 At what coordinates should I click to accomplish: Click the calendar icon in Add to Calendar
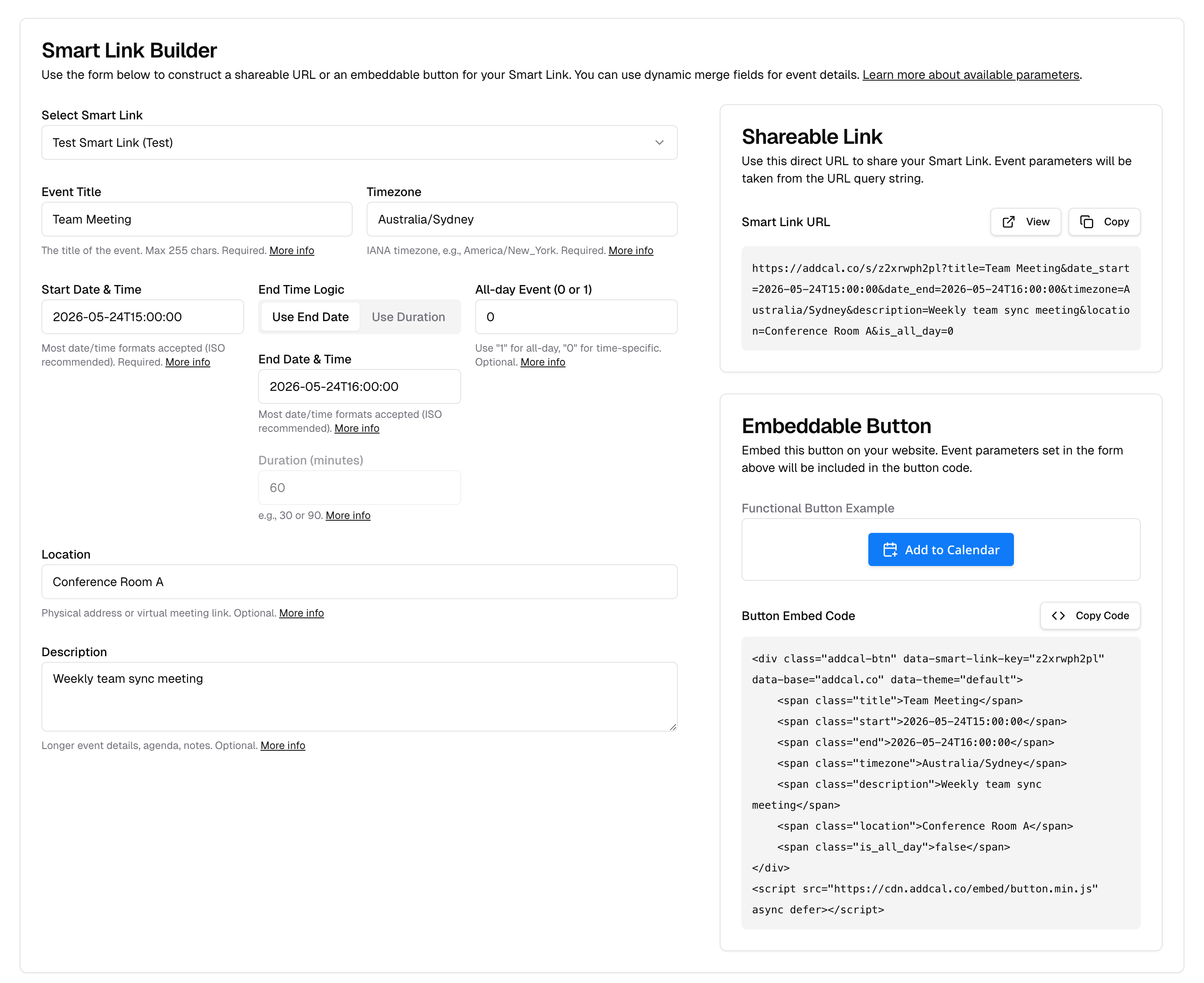pos(890,550)
